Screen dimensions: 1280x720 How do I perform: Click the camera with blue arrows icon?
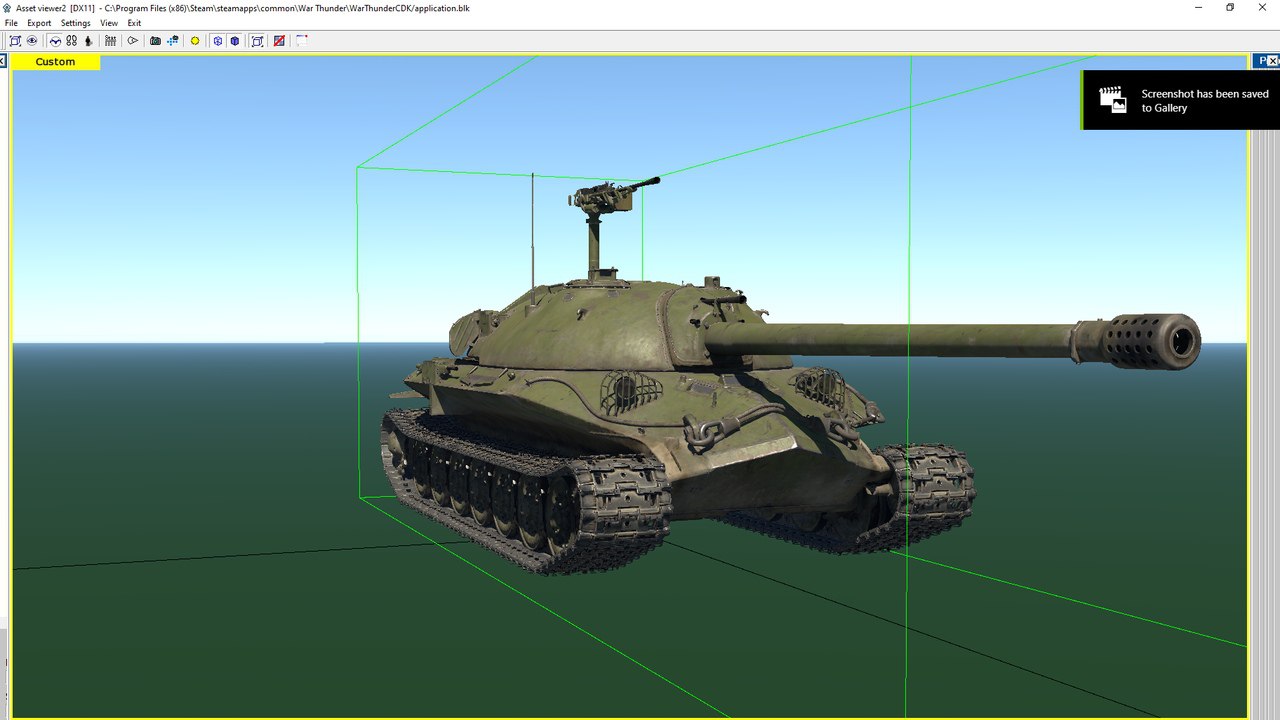pyautogui.click(x=173, y=41)
